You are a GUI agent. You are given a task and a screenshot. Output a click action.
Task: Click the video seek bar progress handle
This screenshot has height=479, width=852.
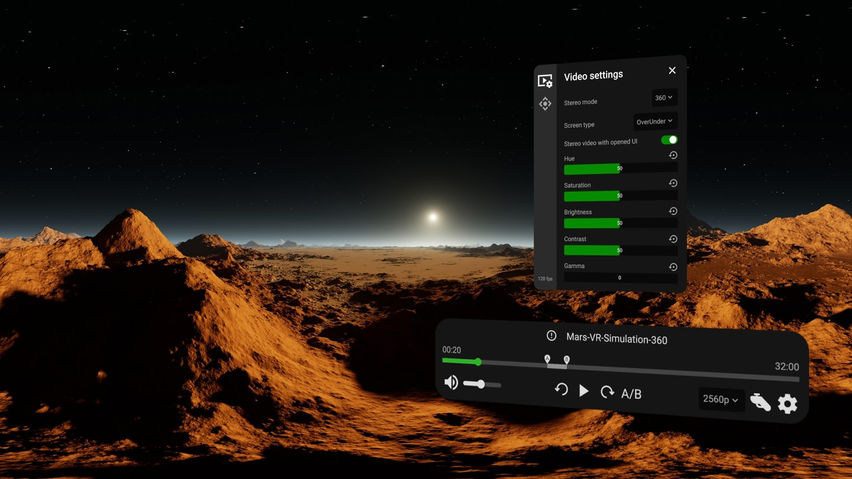click(478, 361)
